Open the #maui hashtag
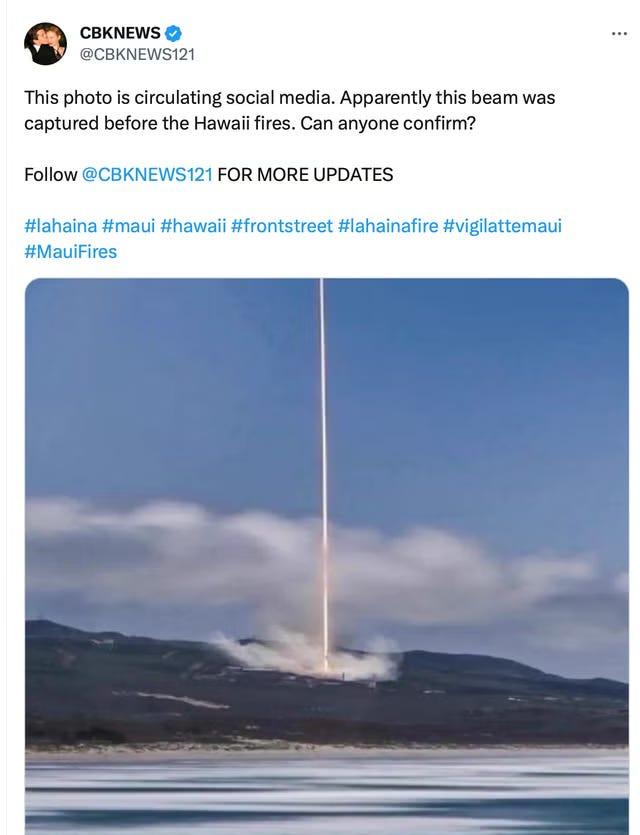This screenshot has height=835, width=640. coord(128,226)
